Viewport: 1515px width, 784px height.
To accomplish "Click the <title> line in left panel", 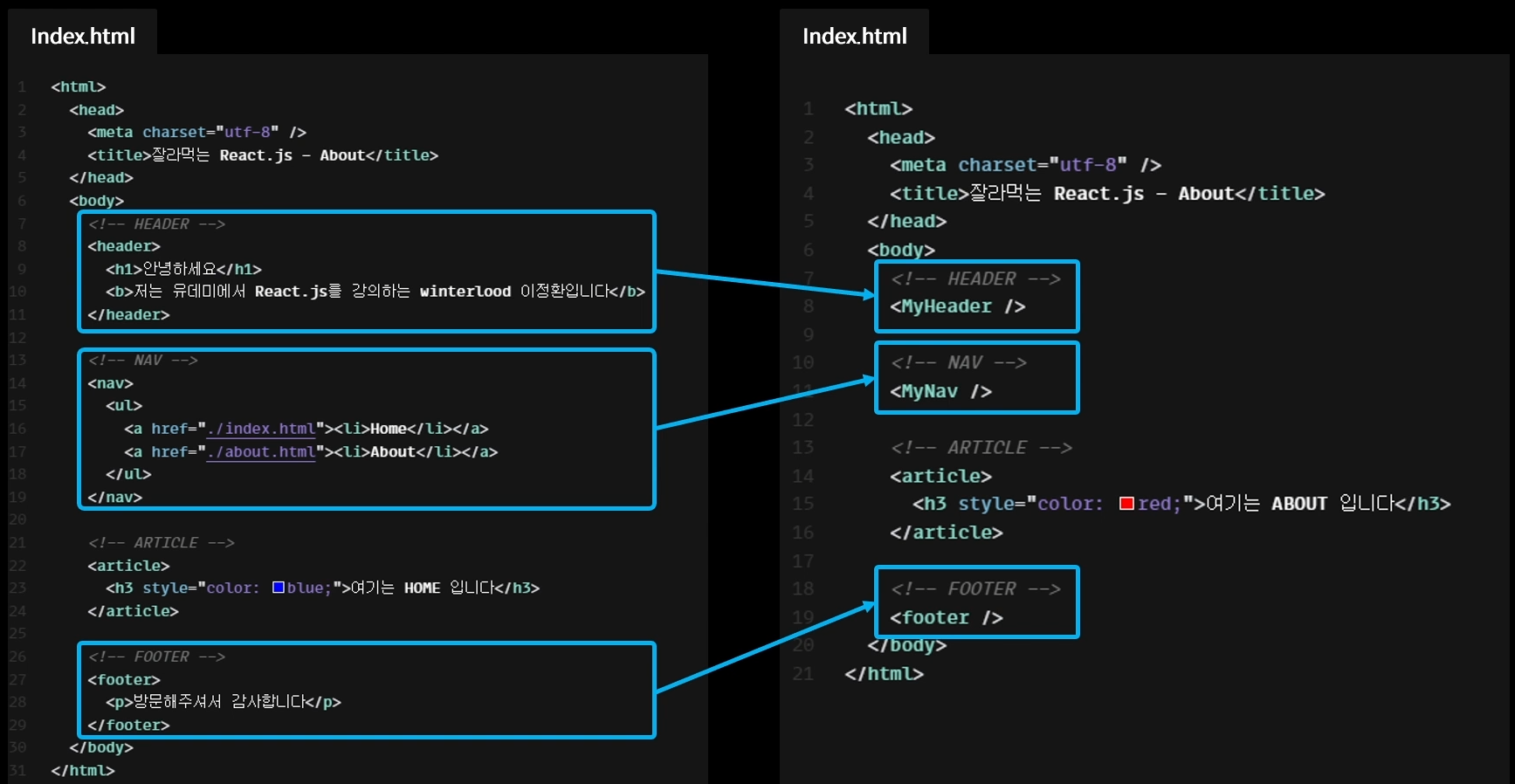I will [x=263, y=155].
